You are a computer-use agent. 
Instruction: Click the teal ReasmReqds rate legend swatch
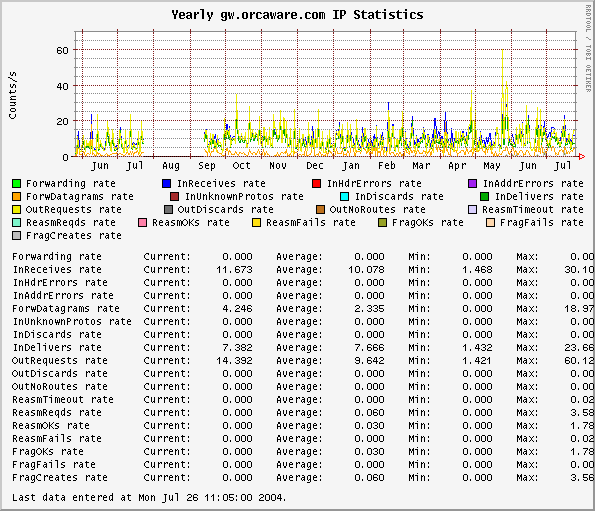16,222
